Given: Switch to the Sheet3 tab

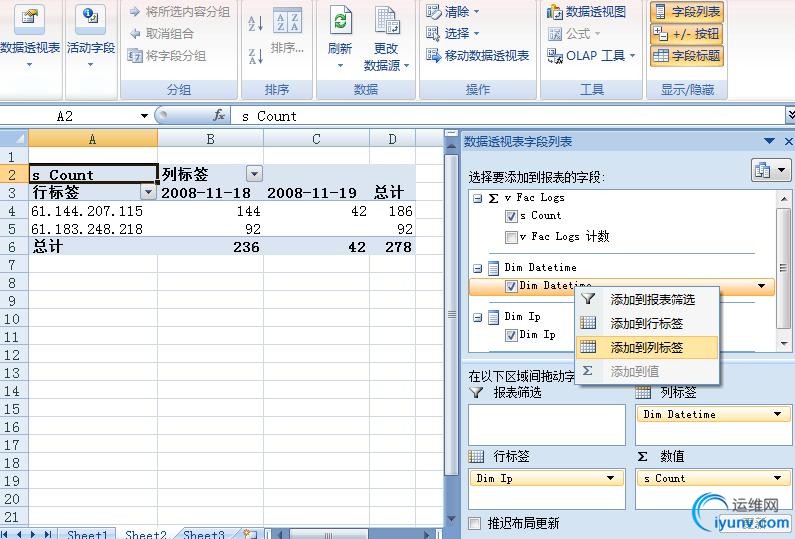Looking at the screenshot, I should [x=203, y=534].
